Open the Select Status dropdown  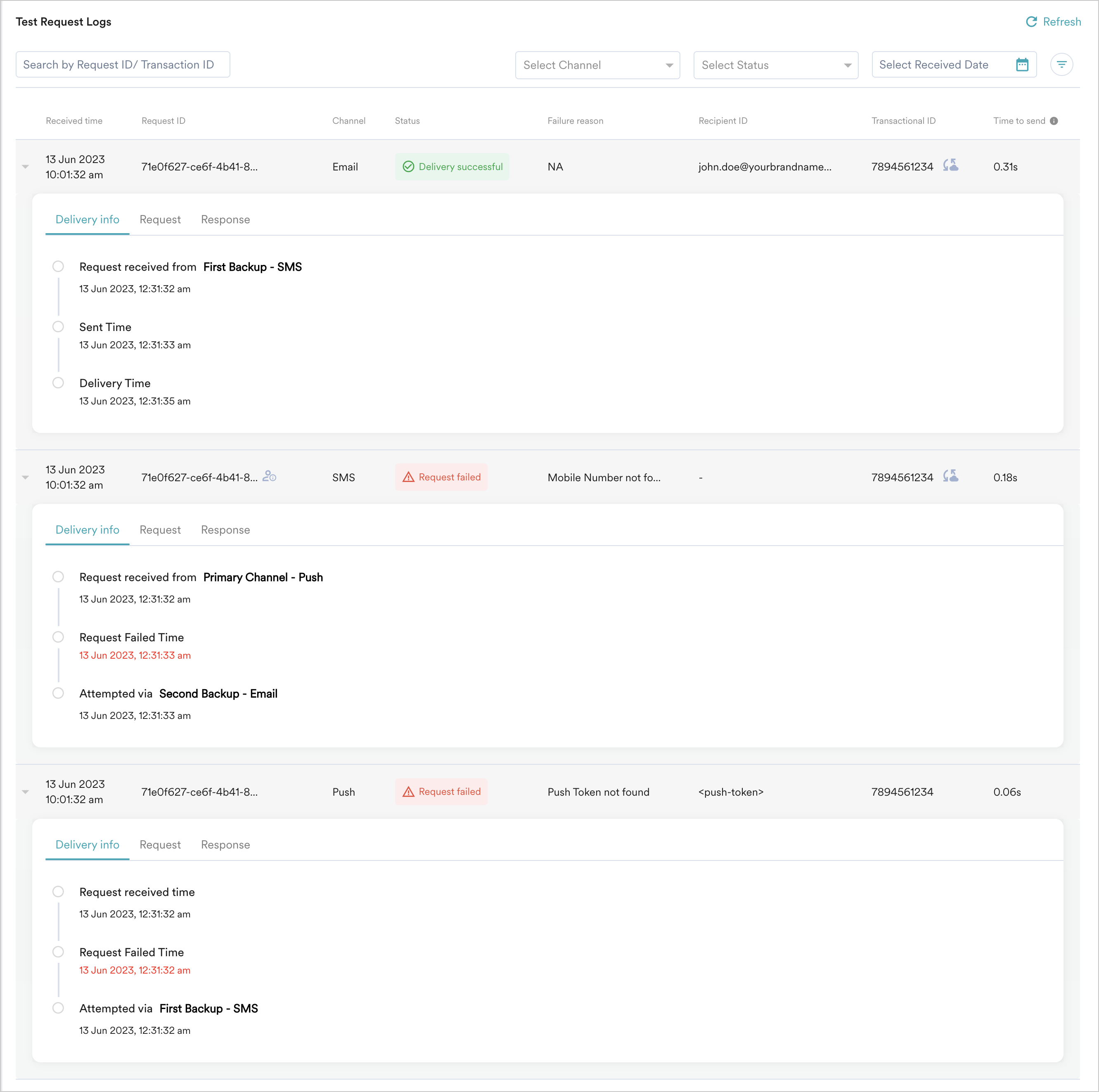775,65
